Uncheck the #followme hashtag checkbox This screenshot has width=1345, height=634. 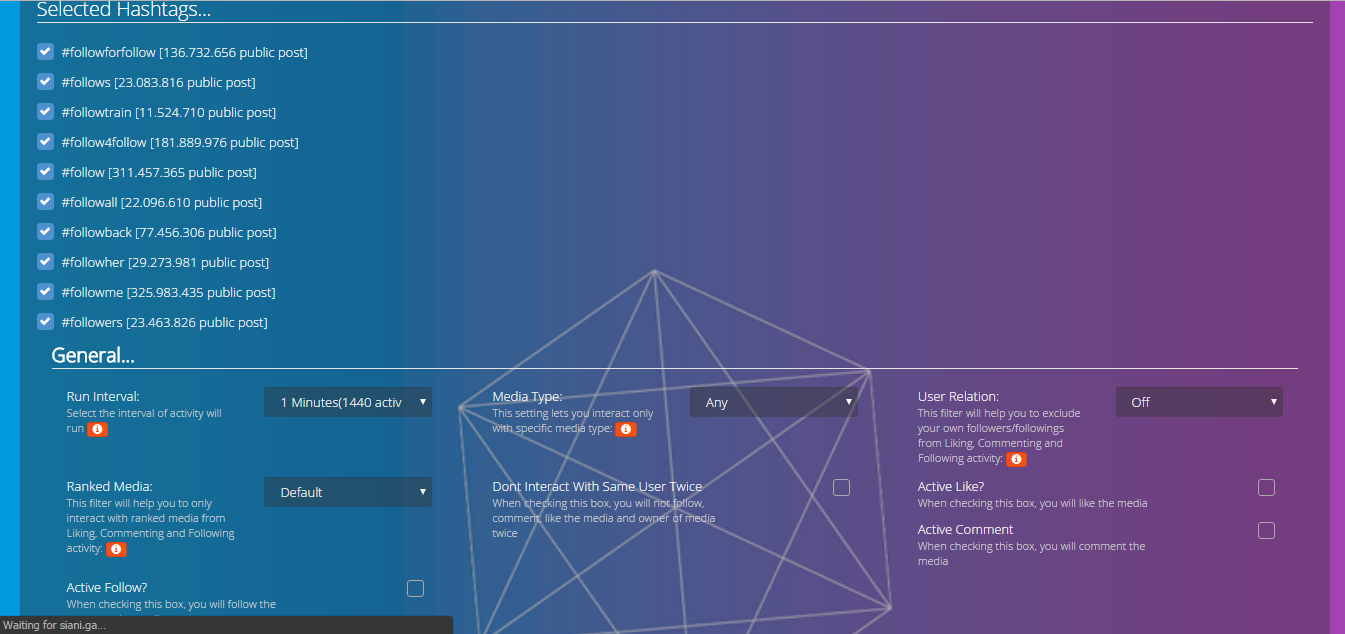(x=45, y=291)
